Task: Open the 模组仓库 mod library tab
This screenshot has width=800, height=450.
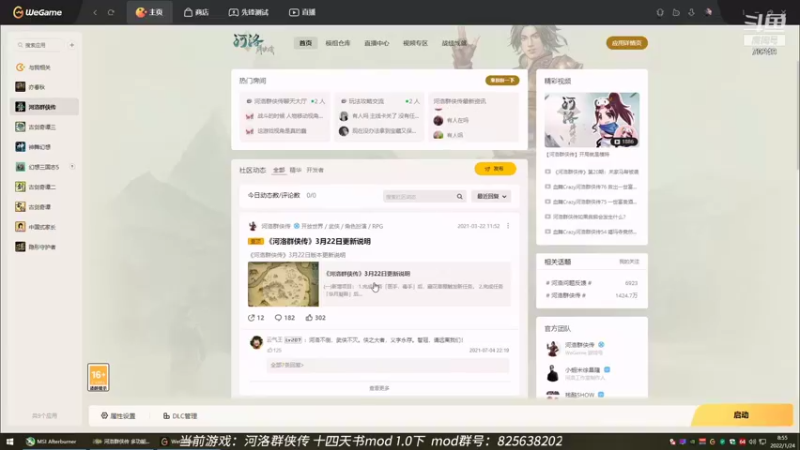Action: pyautogui.click(x=338, y=43)
